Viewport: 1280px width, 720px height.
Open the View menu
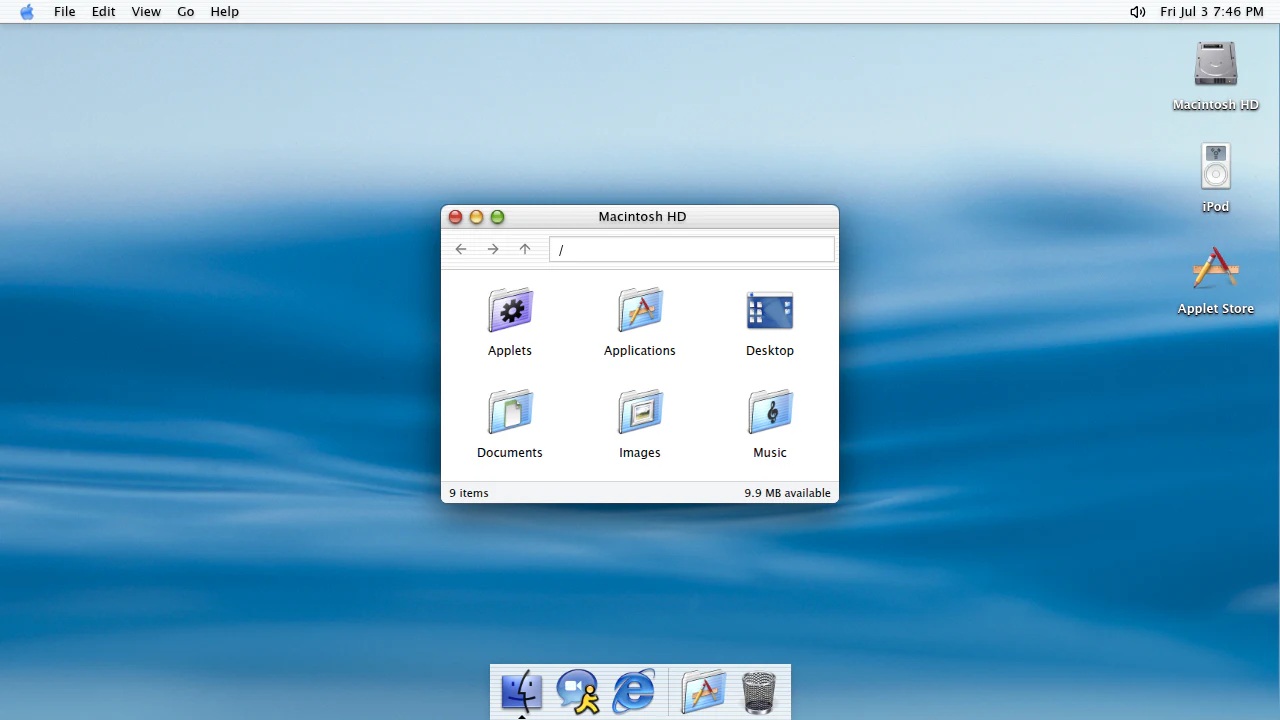coord(146,12)
